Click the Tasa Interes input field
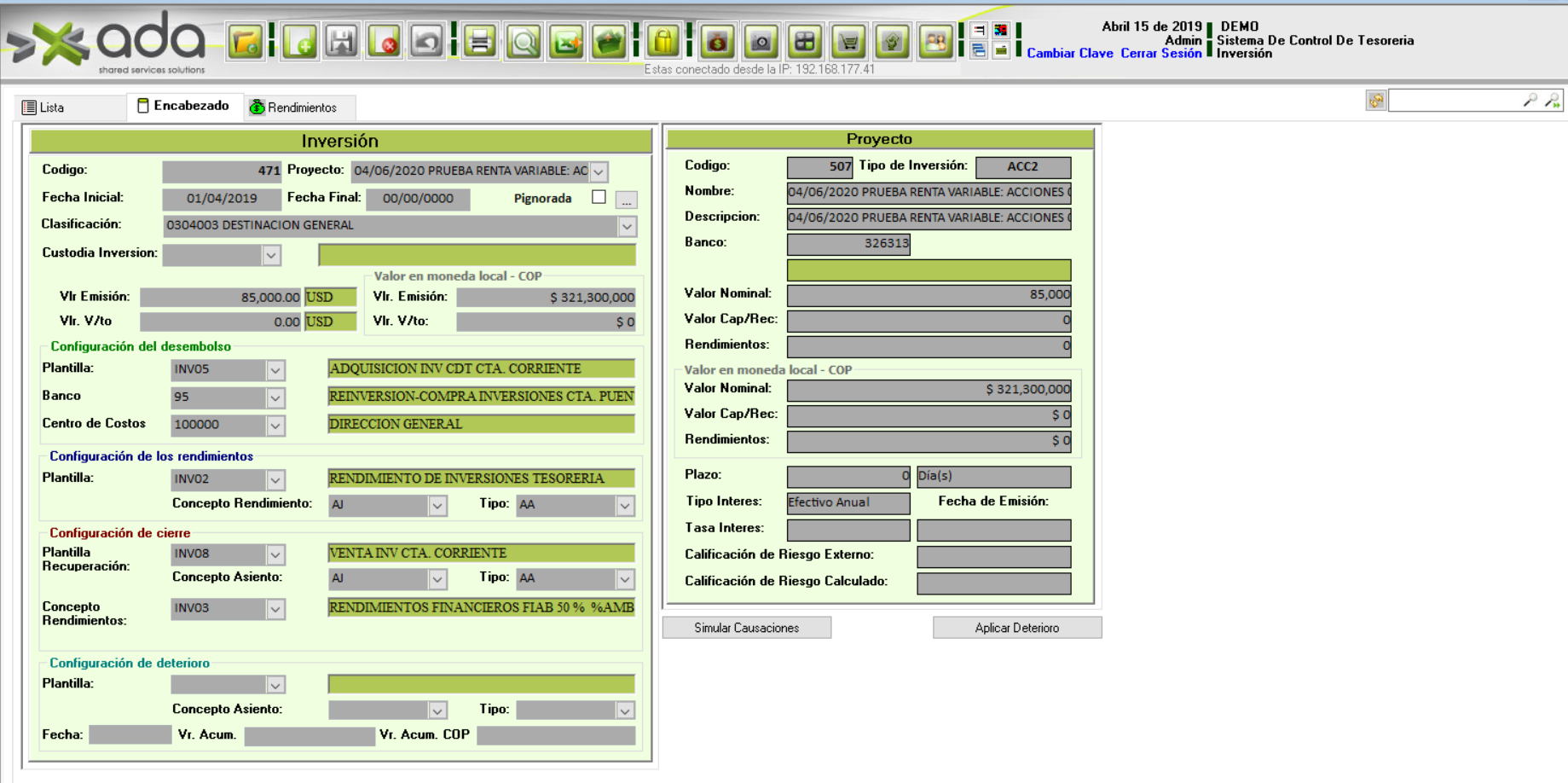The image size is (1568, 783). coord(848,530)
